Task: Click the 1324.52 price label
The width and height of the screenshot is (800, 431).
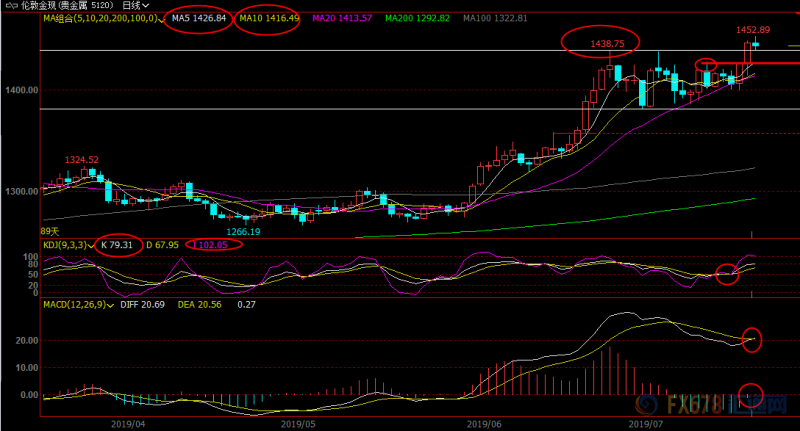Action: tap(82, 160)
